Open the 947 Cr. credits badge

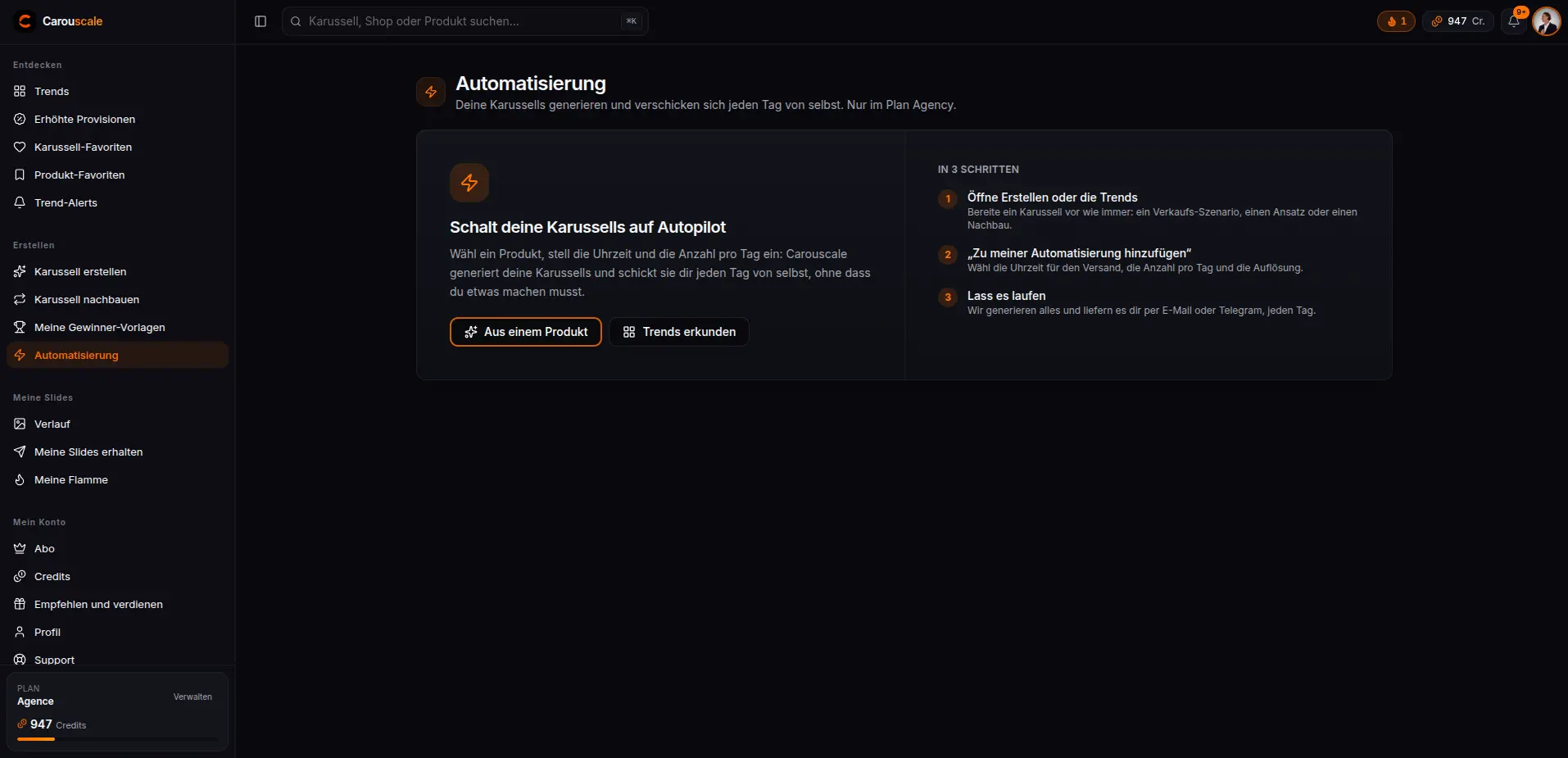(1457, 21)
